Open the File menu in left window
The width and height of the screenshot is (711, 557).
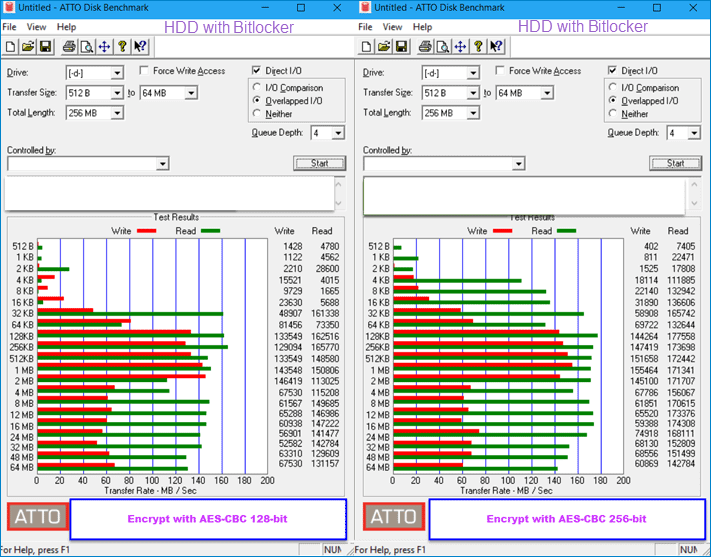9,27
